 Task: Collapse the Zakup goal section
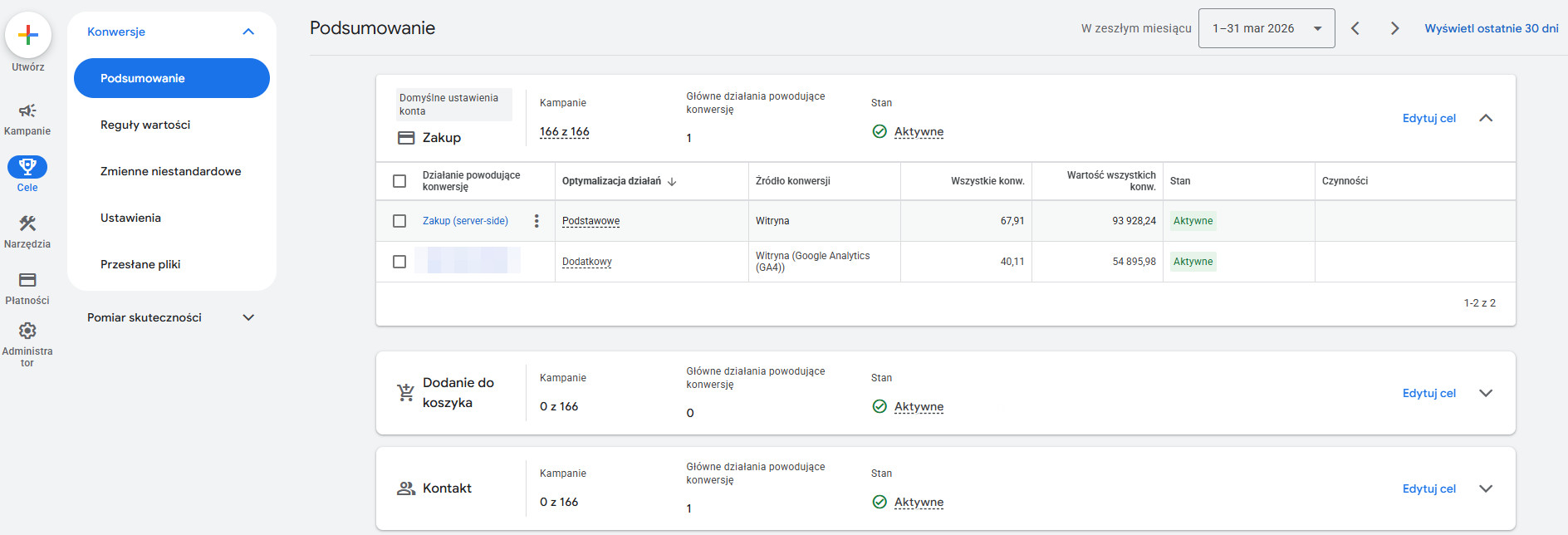click(1486, 118)
